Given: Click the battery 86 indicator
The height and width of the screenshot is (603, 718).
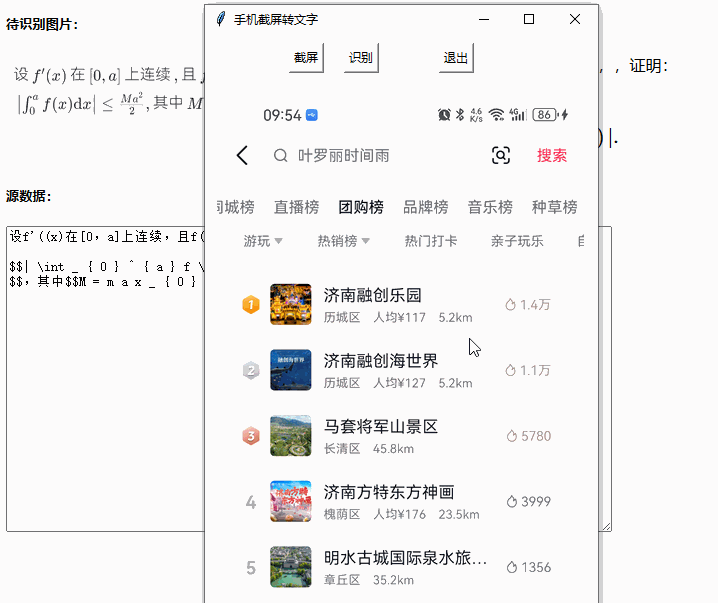Looking at the screenshot, I should pos(545,114).
